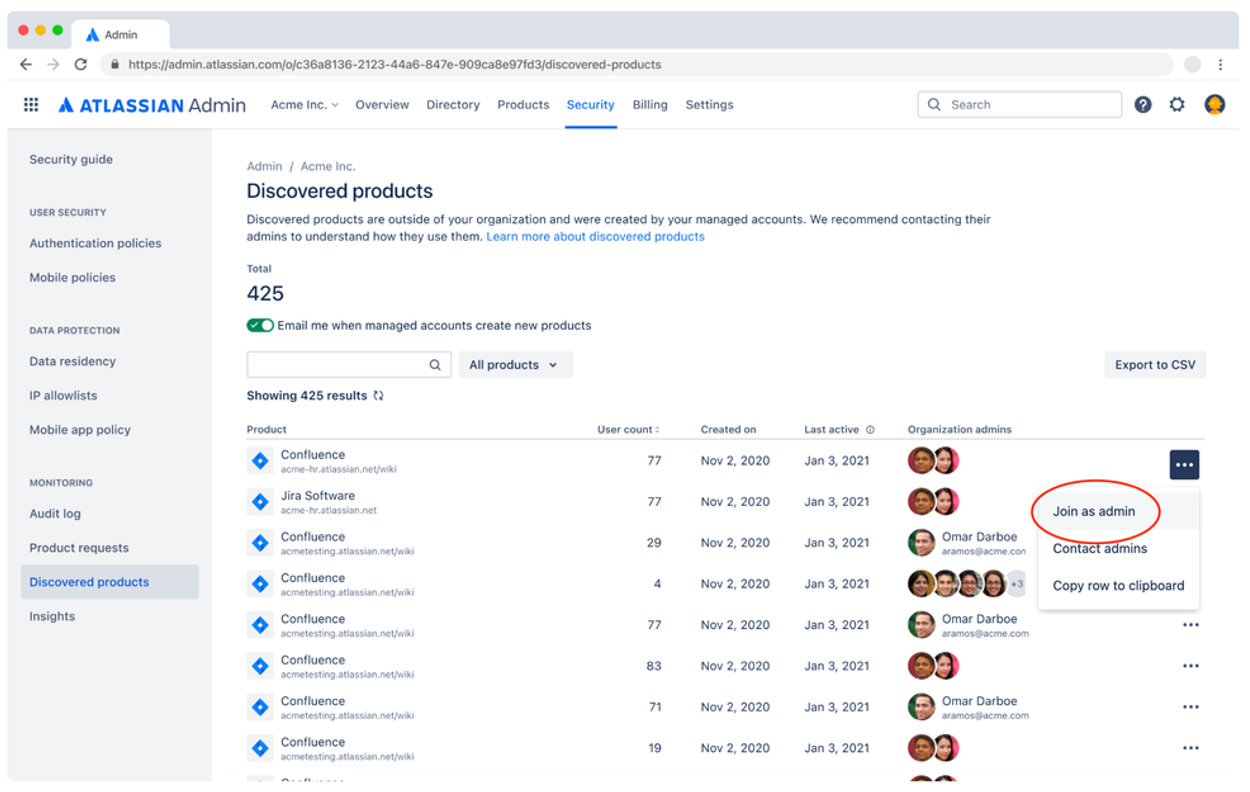Screen dimensions: 1250x792
Task: Click the browser address bar URL
Action: [x=395, y=64]
